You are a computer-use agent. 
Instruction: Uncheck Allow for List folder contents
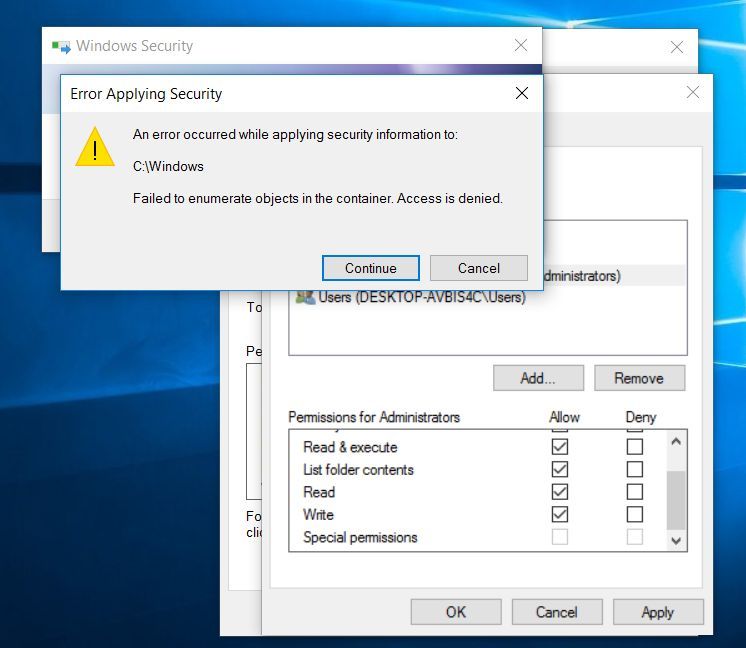[560, 469]
